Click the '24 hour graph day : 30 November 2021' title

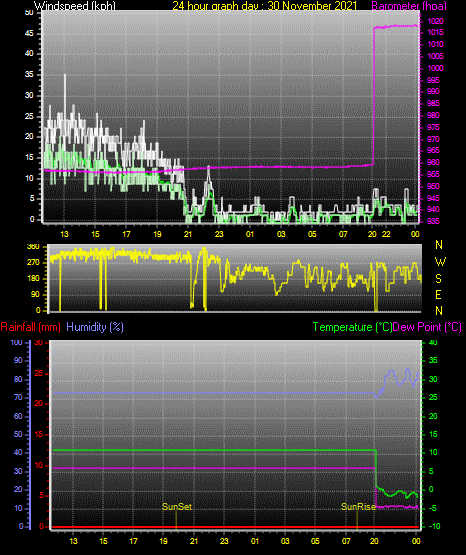coord(265,6)
